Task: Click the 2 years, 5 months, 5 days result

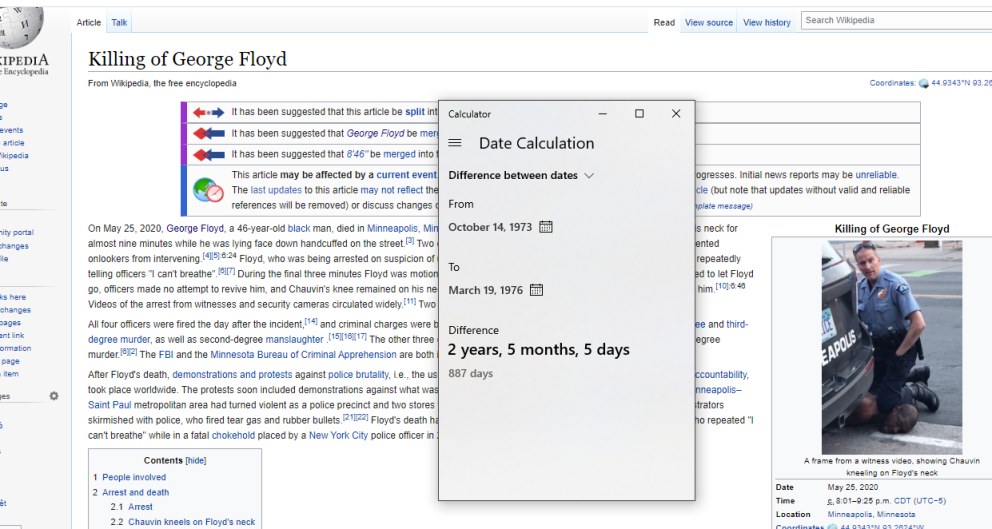Action: (x=539, y=350)
